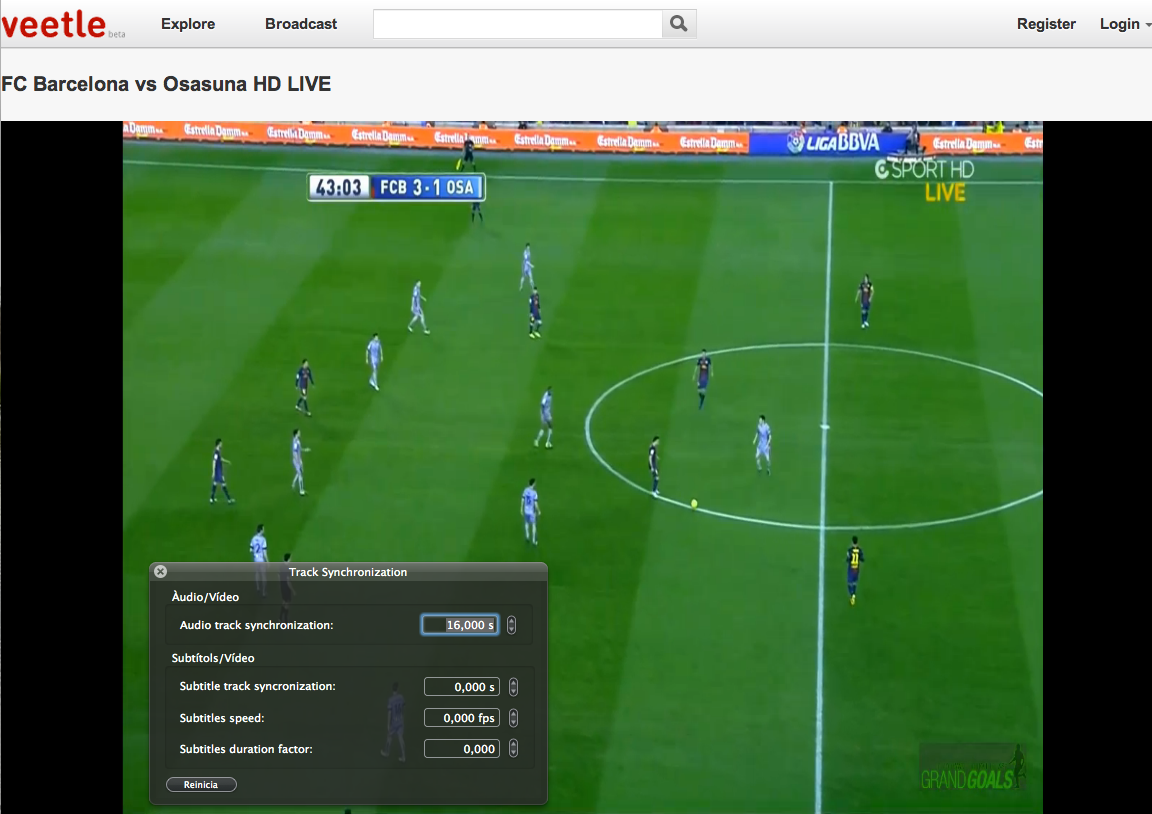Image resolution: width=1152 pixels, height=814 pixels.
Task: Click the Register link
Action: click(1046, 24)
